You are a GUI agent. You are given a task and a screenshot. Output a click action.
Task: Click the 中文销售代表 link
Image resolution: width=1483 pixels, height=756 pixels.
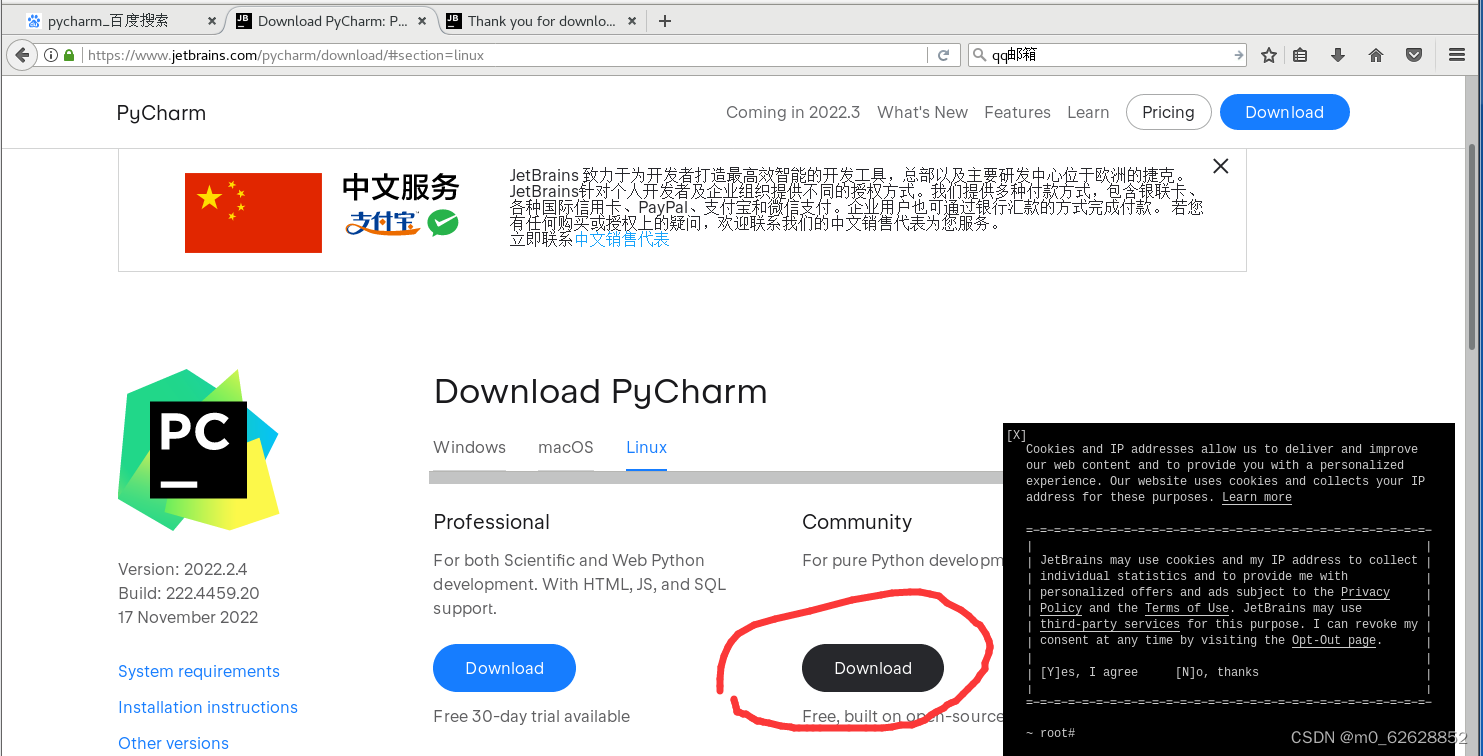pos(622,240)
